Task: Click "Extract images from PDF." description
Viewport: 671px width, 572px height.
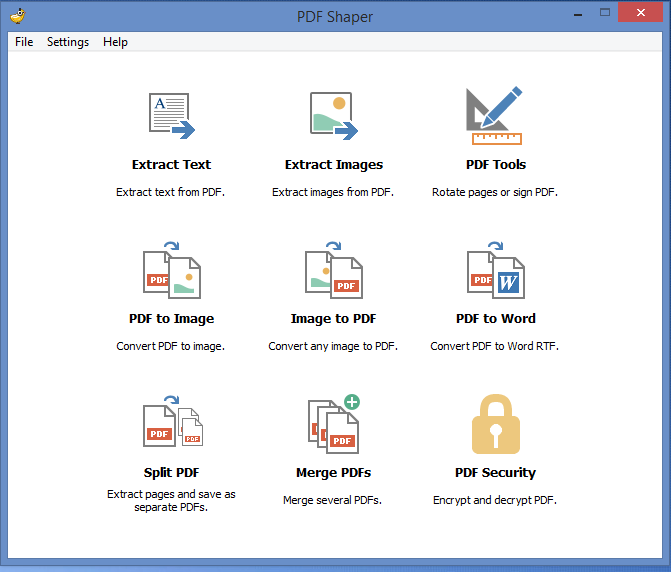Action: pos(333,193)
